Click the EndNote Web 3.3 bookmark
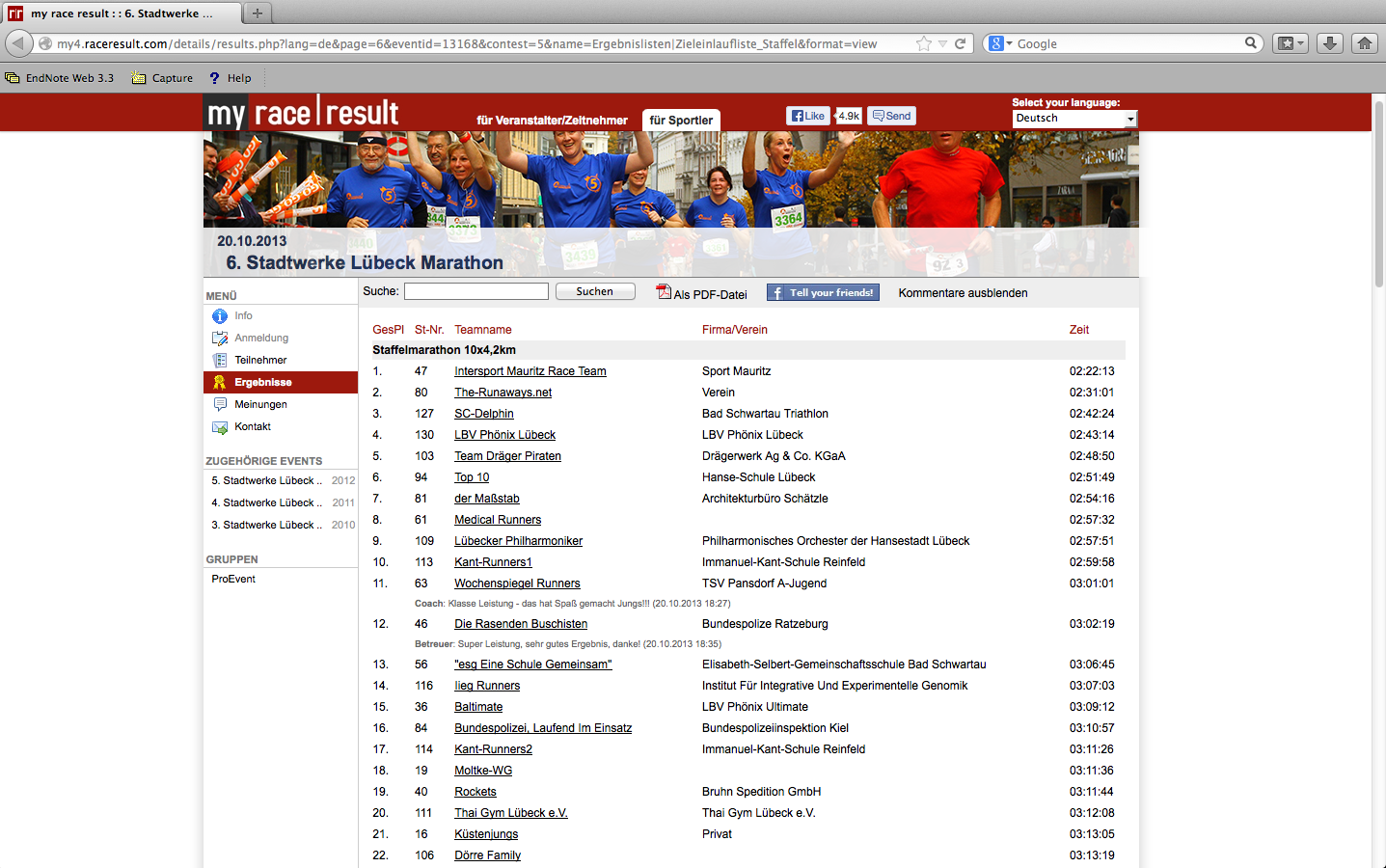 (60, 78)
